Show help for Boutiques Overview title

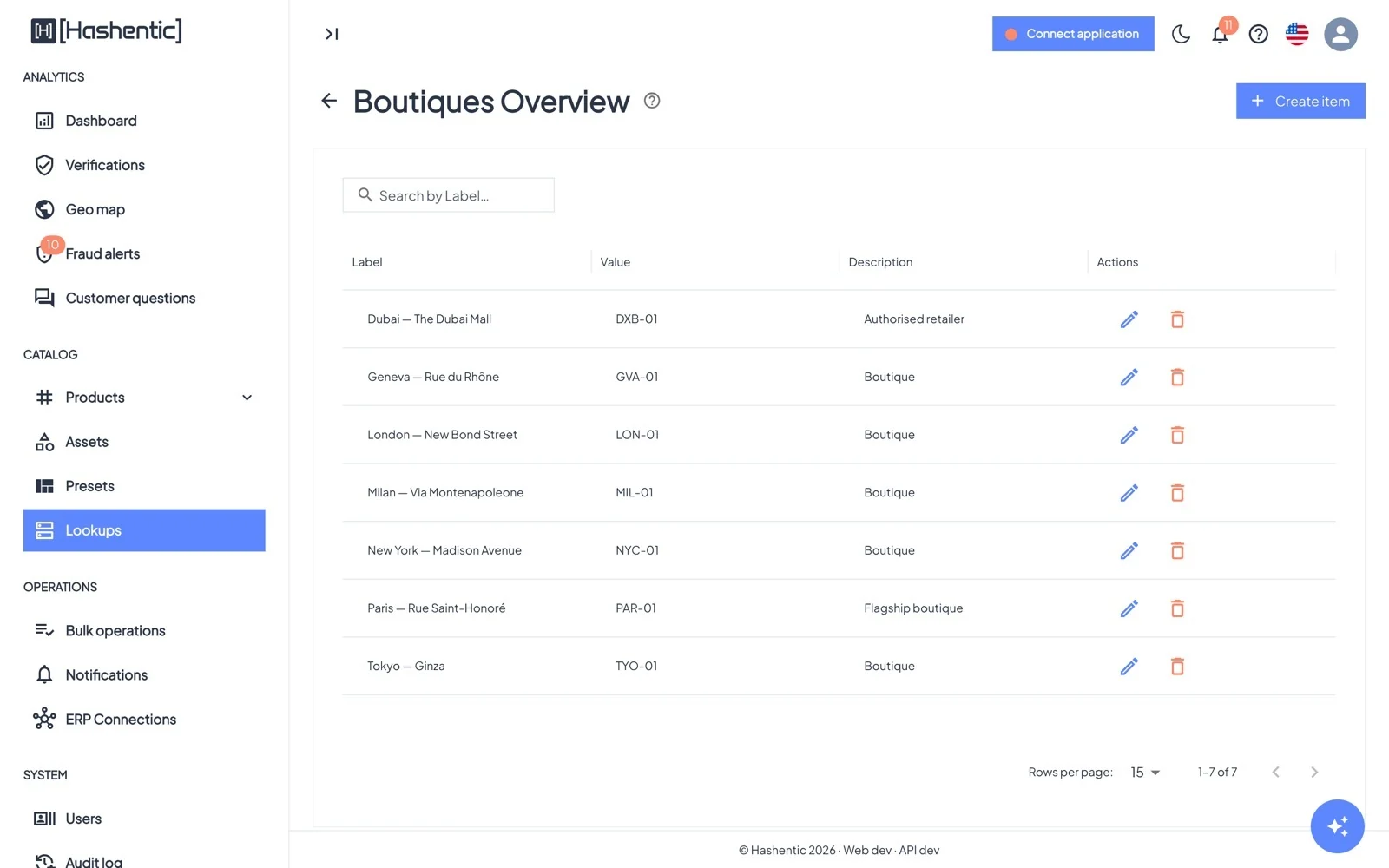pos(652,101)
